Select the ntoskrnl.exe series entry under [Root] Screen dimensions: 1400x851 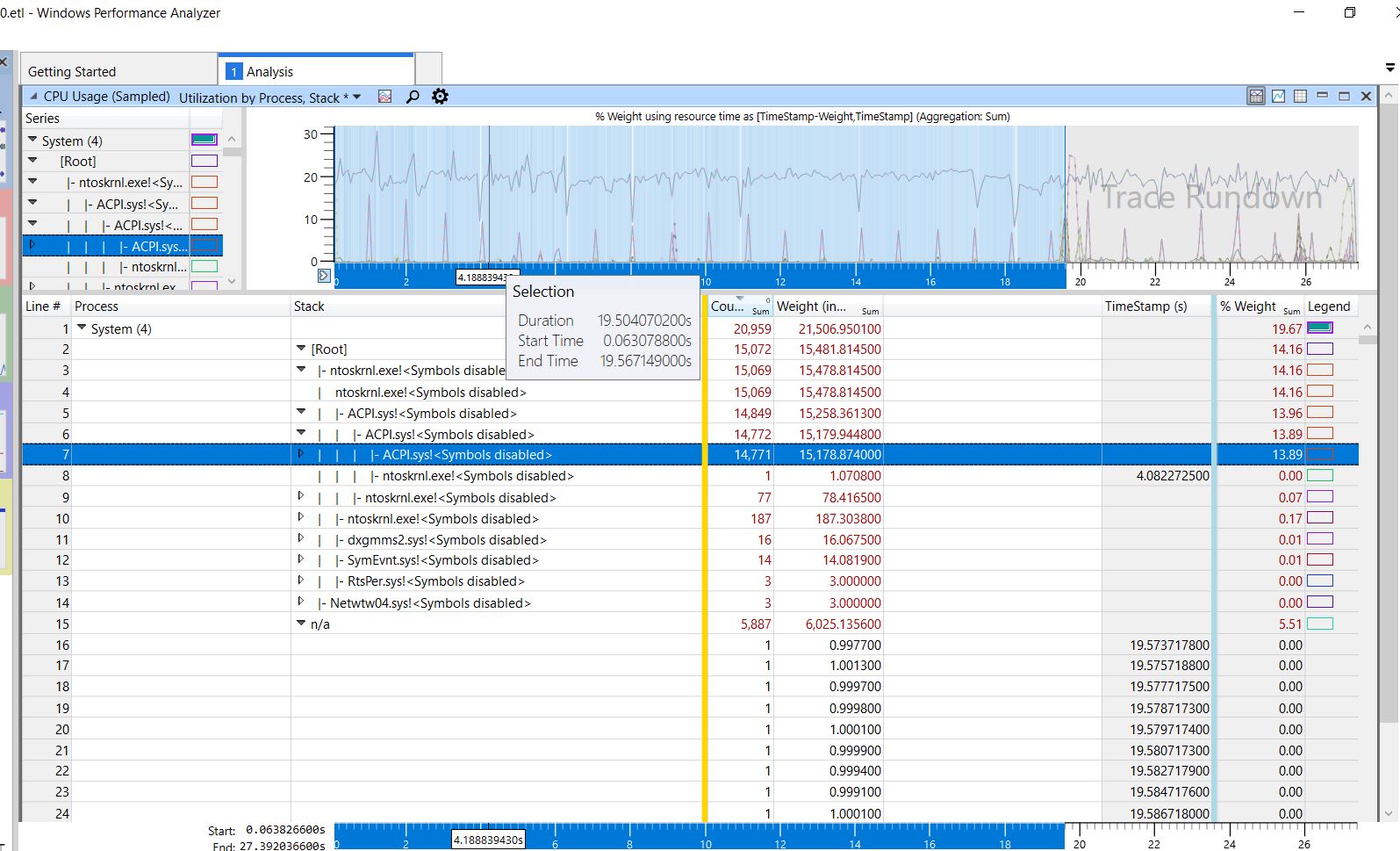click(131, 183)
